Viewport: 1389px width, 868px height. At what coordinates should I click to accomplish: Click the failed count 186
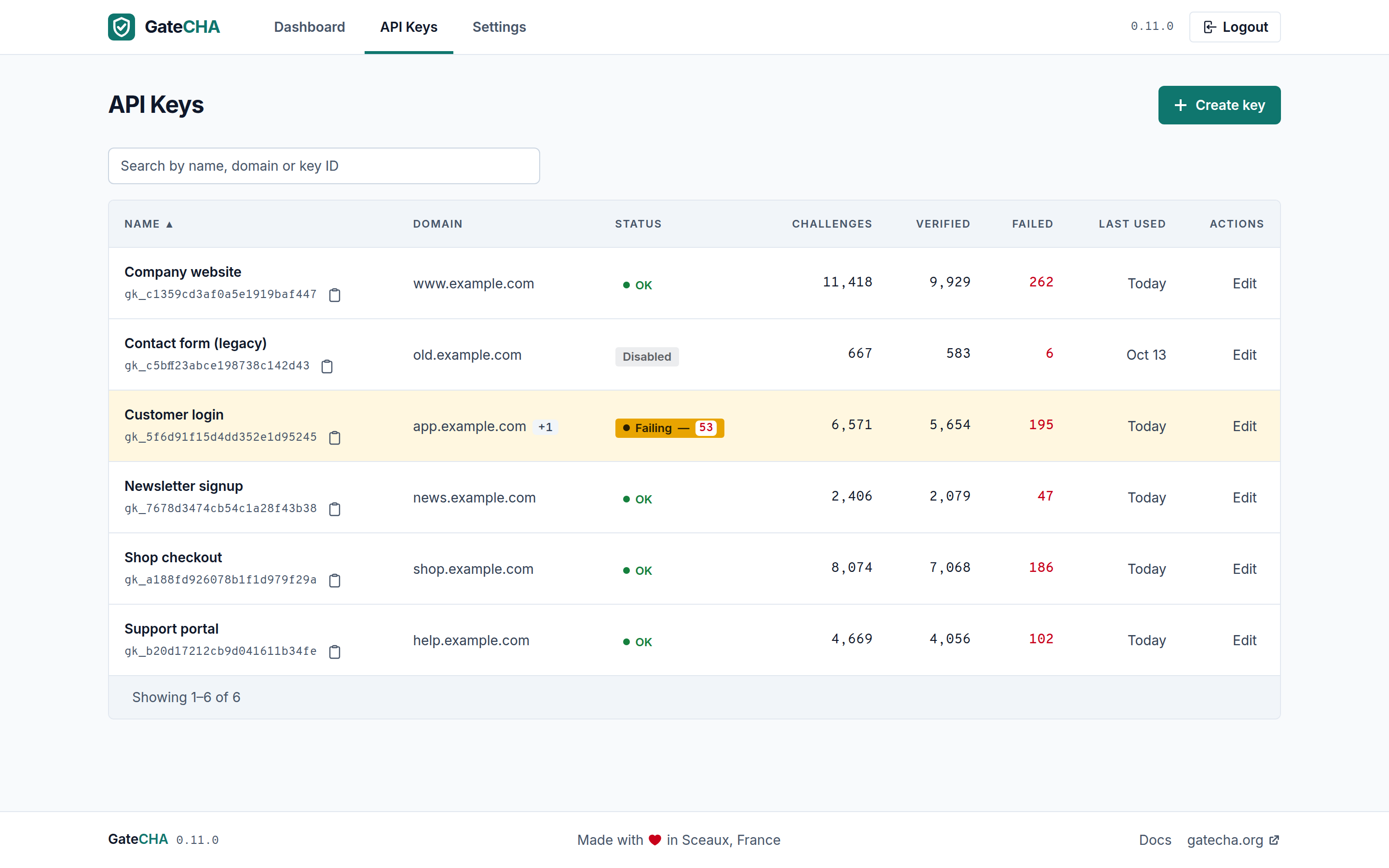pyautogui.click(x=1041, y=568)
